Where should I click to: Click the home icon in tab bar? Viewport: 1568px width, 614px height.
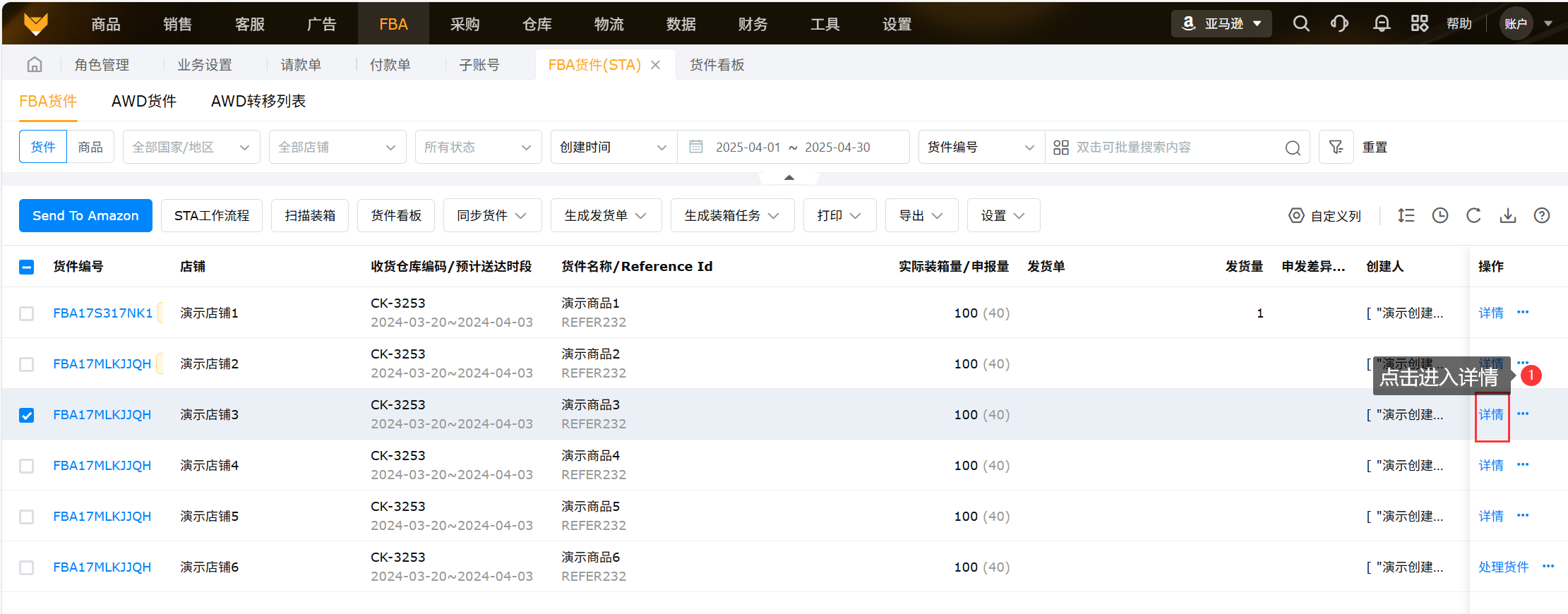coord(35,65)
